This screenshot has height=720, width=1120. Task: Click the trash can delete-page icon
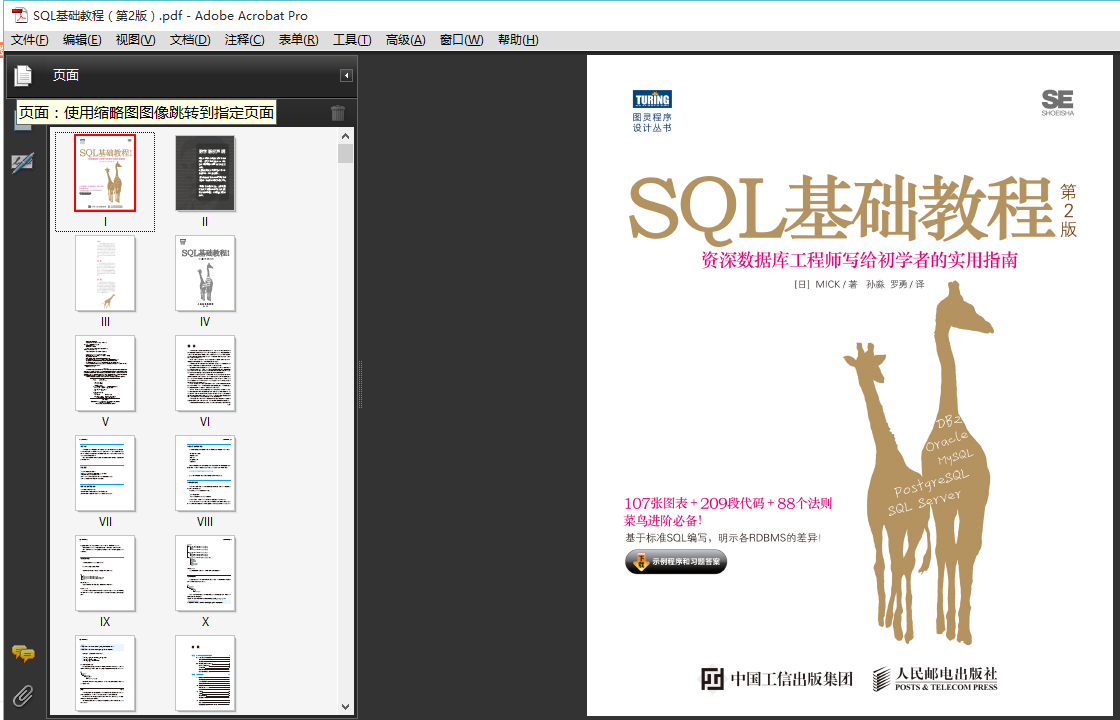coord(338,112)
